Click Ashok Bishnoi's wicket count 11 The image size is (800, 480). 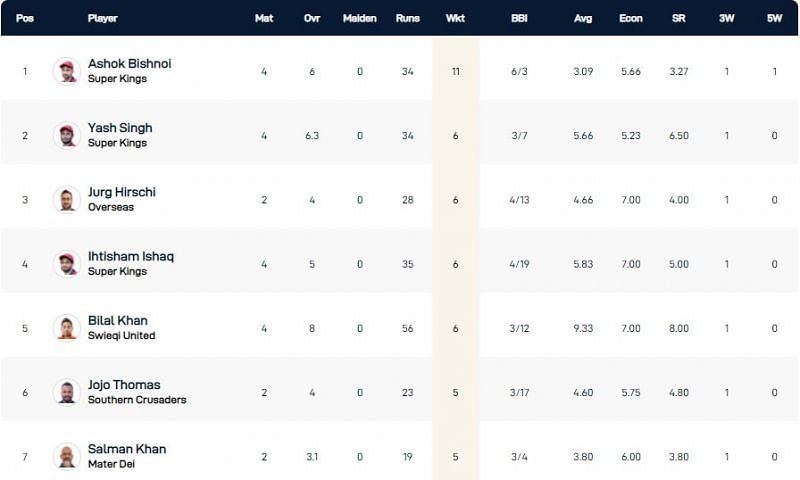click(455, 71)
